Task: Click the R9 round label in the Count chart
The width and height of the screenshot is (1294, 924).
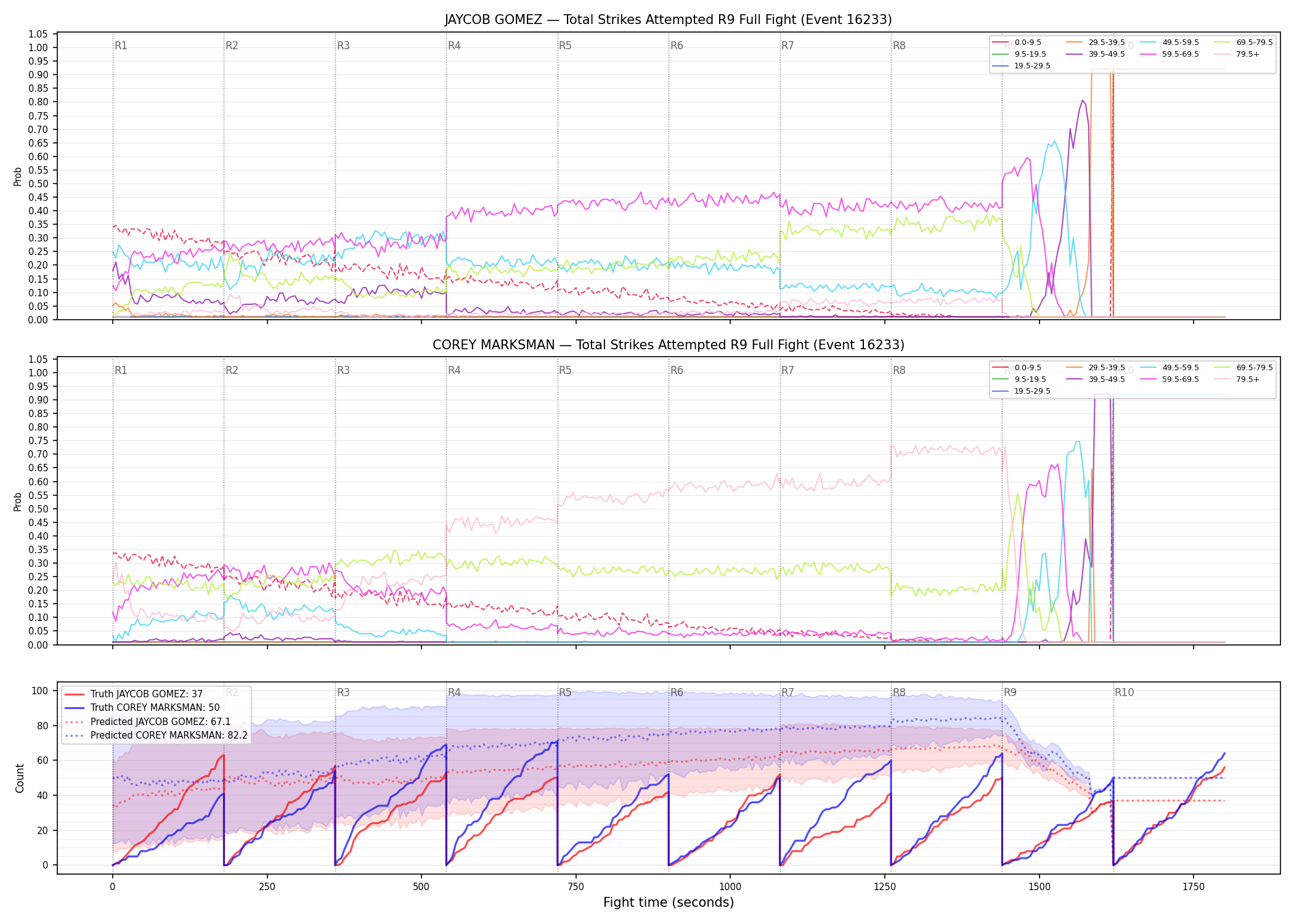Action: [x=1010, y=692]
